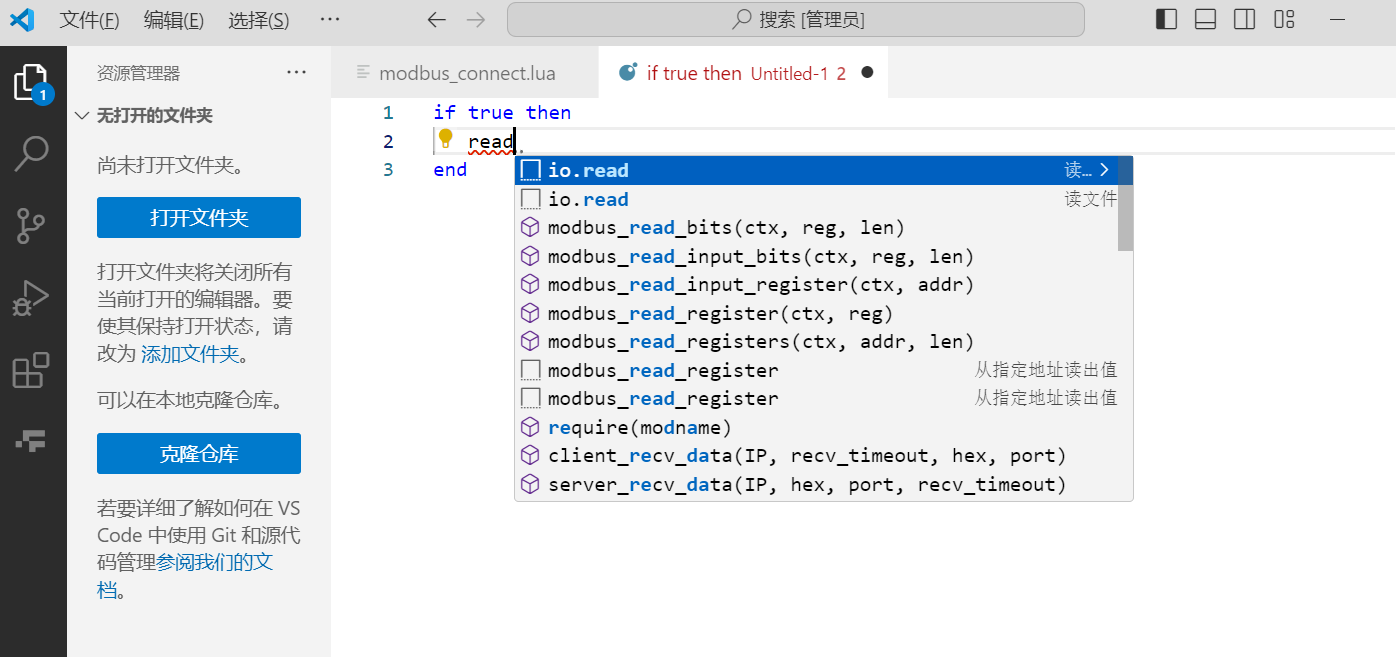Toggle the primary side bar visibility
This screenshot has height=657, width=1396.
1166,20
